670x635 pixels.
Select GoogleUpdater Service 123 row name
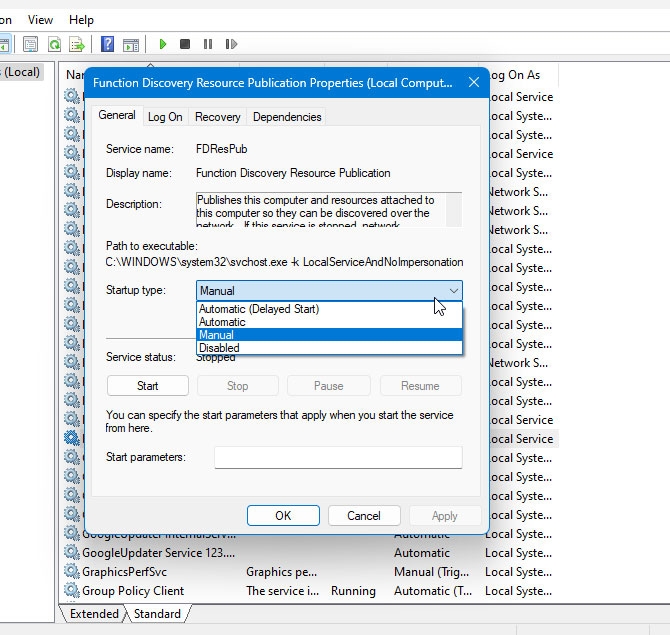[158, 553]
